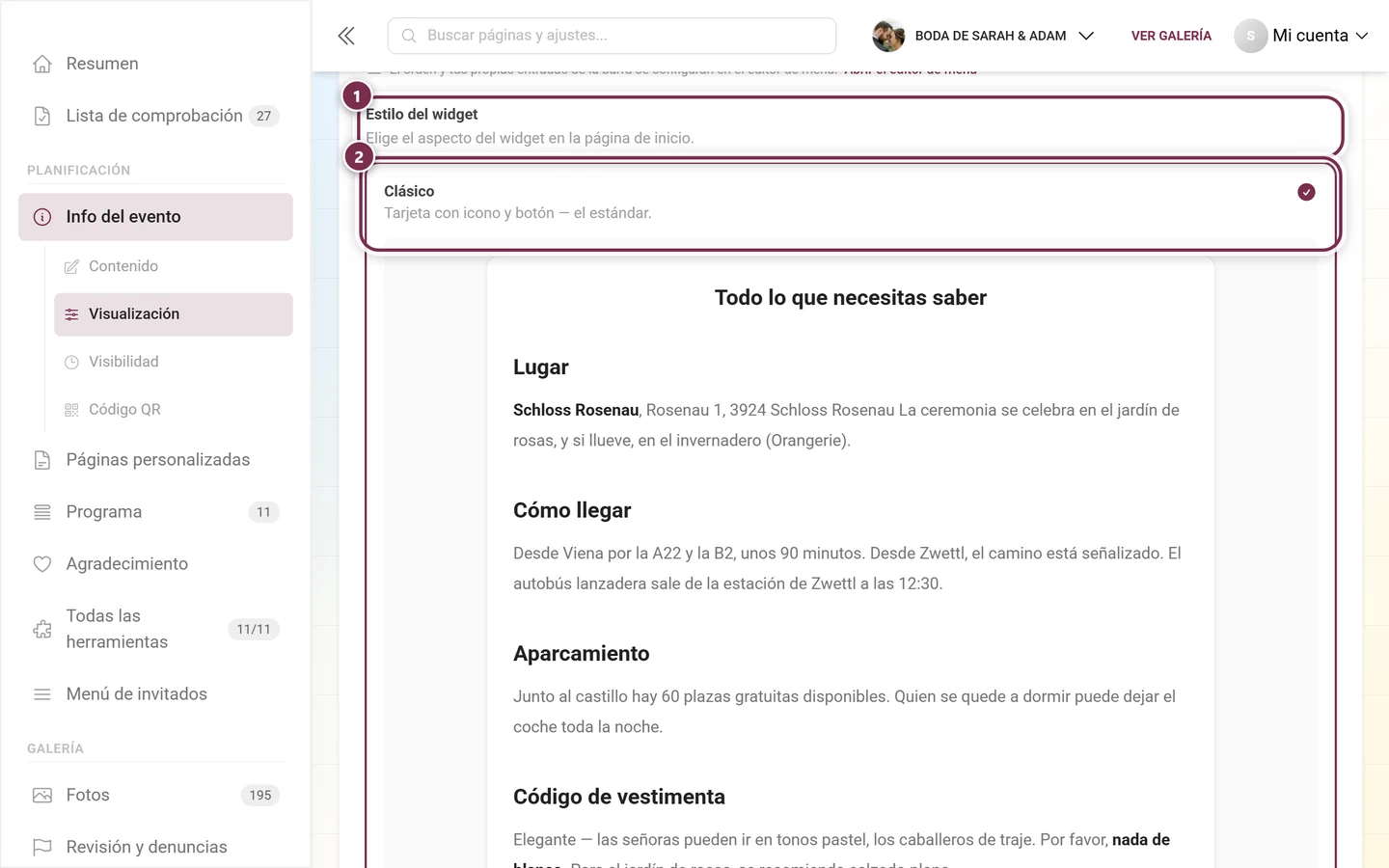This screenshot has width=1389, height=868.
Task: Click the 'GALERÍA' sidebar section label
Action: coord(56,748)
